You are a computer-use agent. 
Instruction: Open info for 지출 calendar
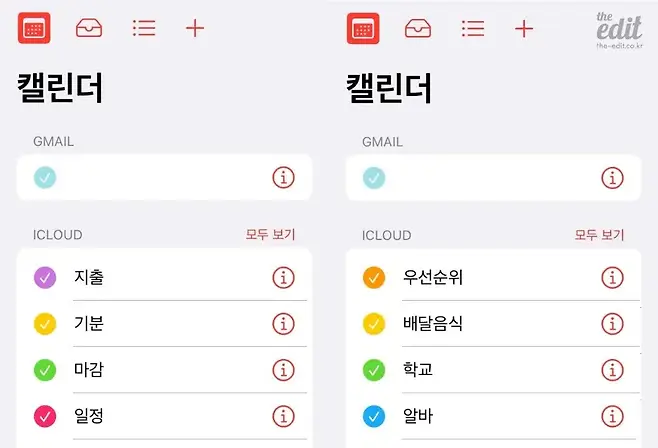(284, 277)
